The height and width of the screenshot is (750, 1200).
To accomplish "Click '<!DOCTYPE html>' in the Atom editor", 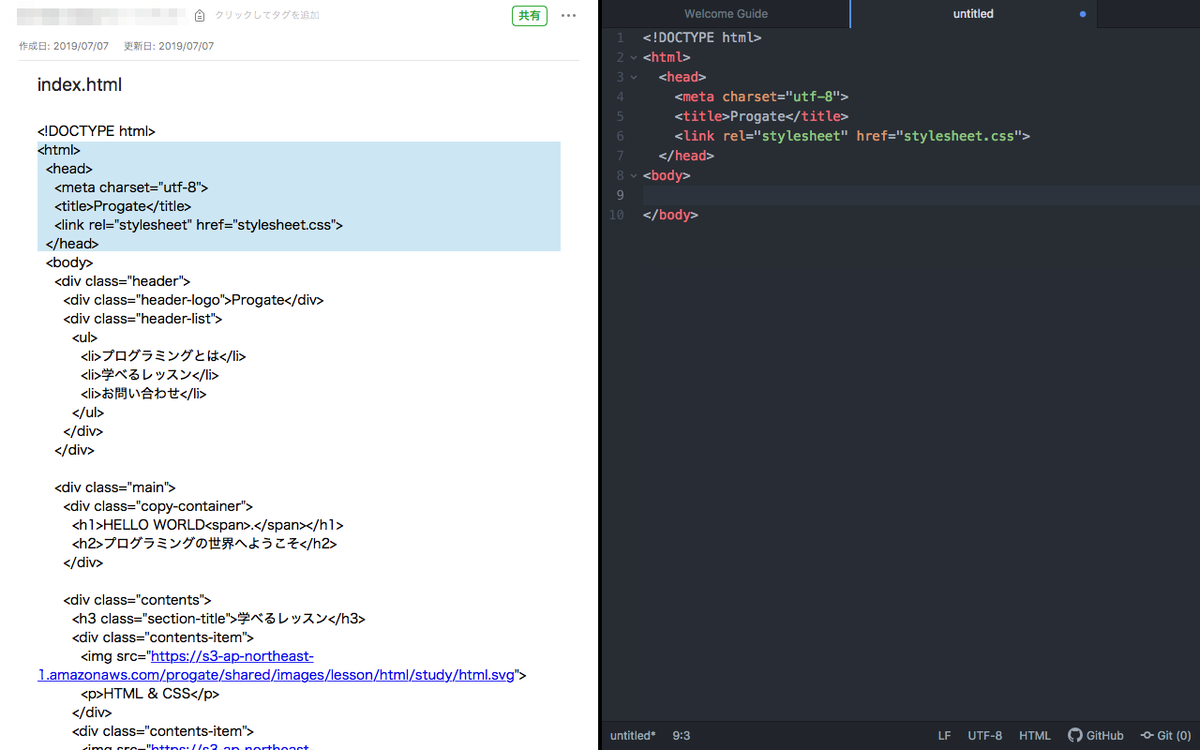I will pos(702,38).
